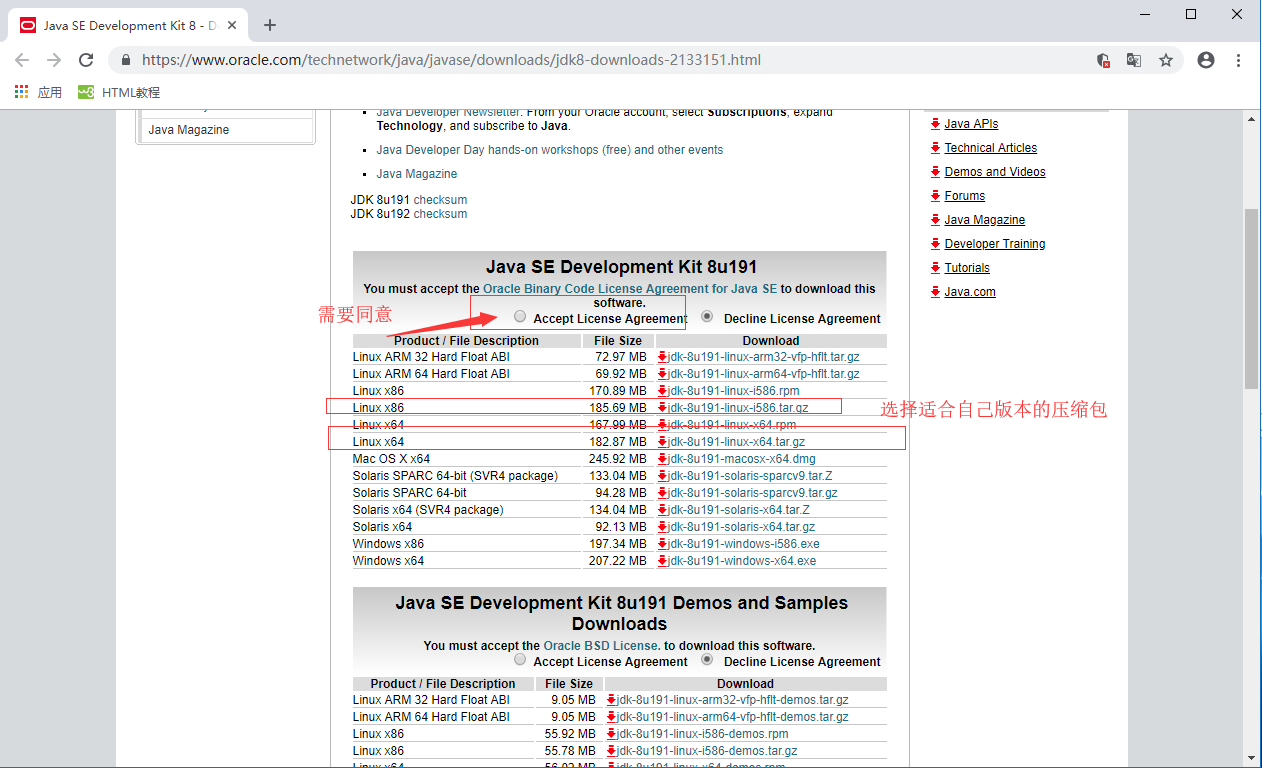Download jdk-8u191-solaris-x64.tar.Z
The height and width of the screenshot is (768, 1262).
point(739,510)
